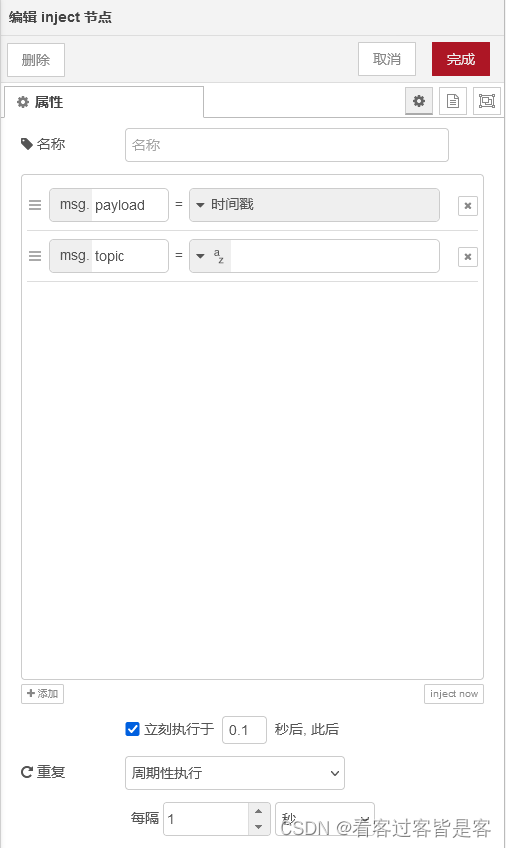Grab the topic row reorder handle
The height and width of the screenshot is (848, 506).
point(35,256)
